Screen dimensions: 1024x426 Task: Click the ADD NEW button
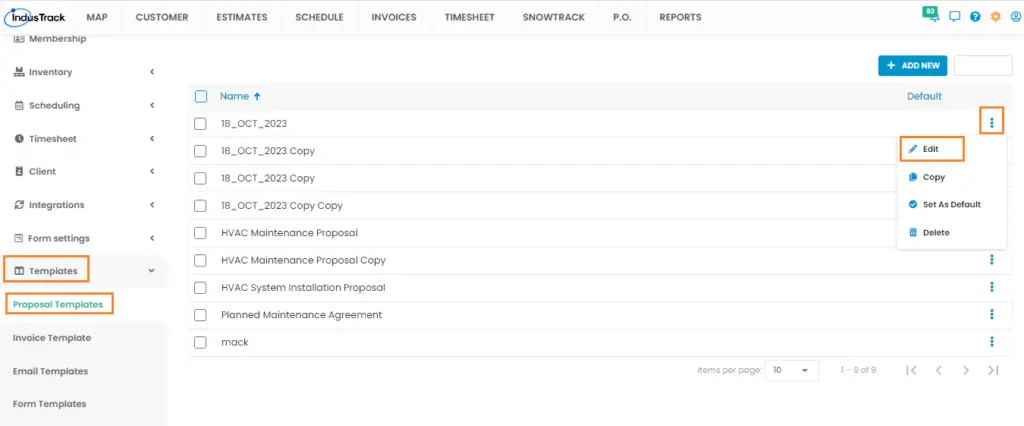pyautogui.click(x=912, y=65)
